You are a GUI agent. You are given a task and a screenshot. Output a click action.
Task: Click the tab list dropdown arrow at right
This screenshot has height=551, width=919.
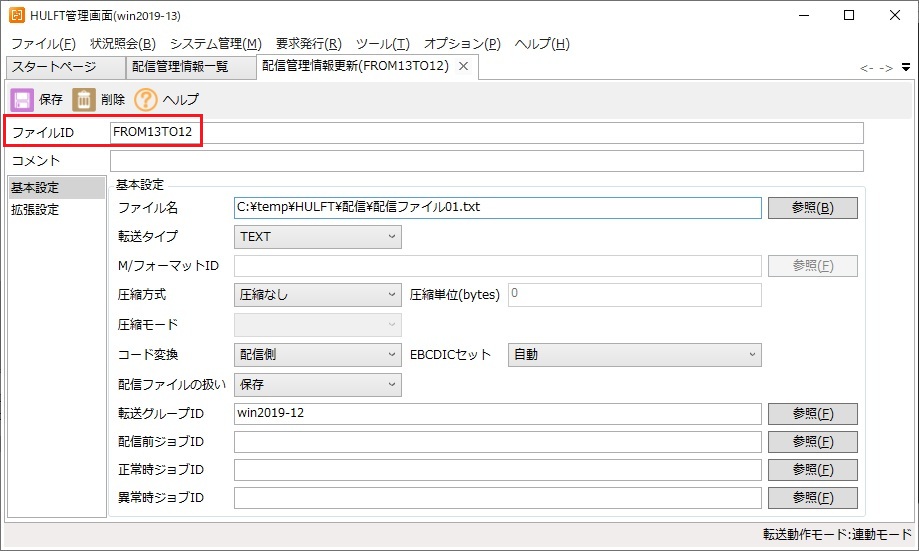click(x=906, y=67)
